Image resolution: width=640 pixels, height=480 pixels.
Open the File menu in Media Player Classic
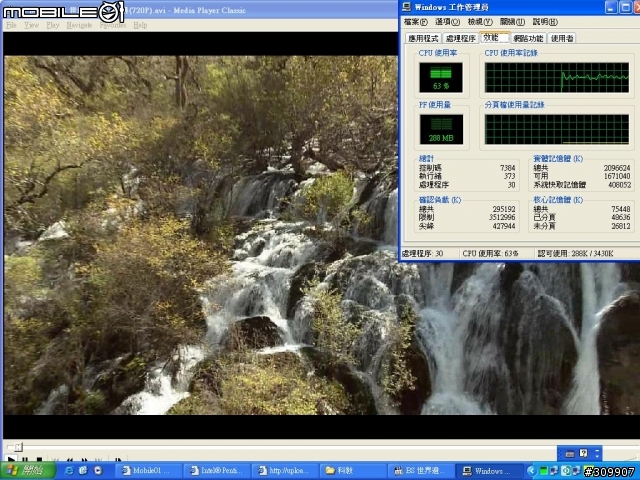[x=11, y=25]
